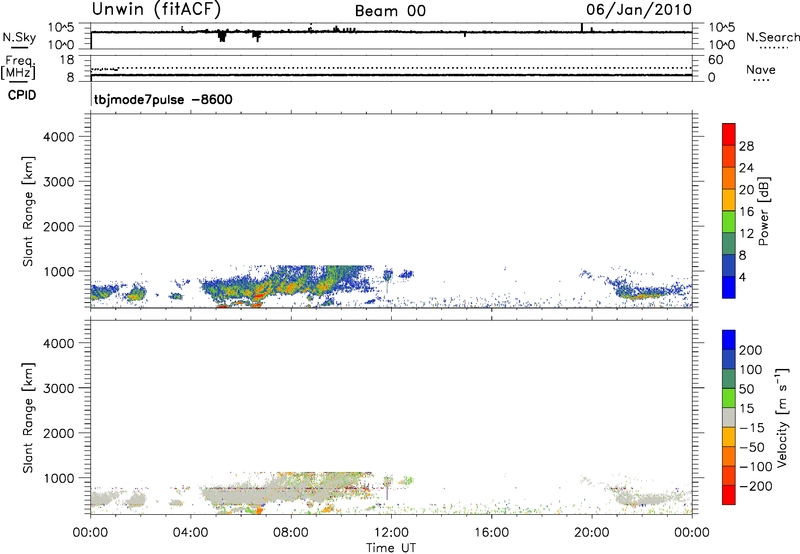800x554 pixels.
Task: Click the '-50' label on Velocity colorbar
Action: point(752,447)
